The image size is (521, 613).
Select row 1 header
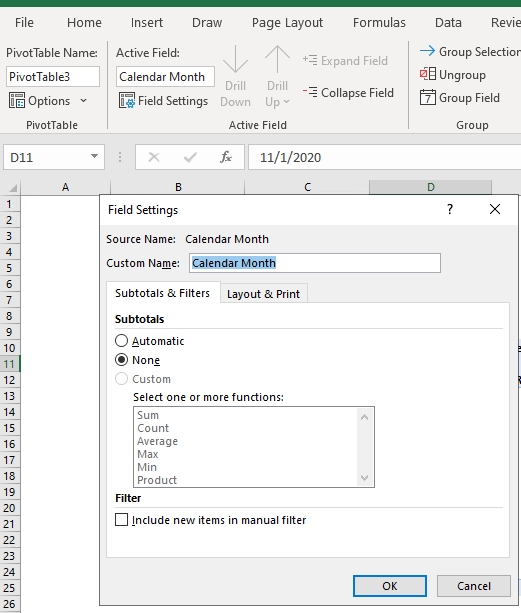click(x=9, y=204)
